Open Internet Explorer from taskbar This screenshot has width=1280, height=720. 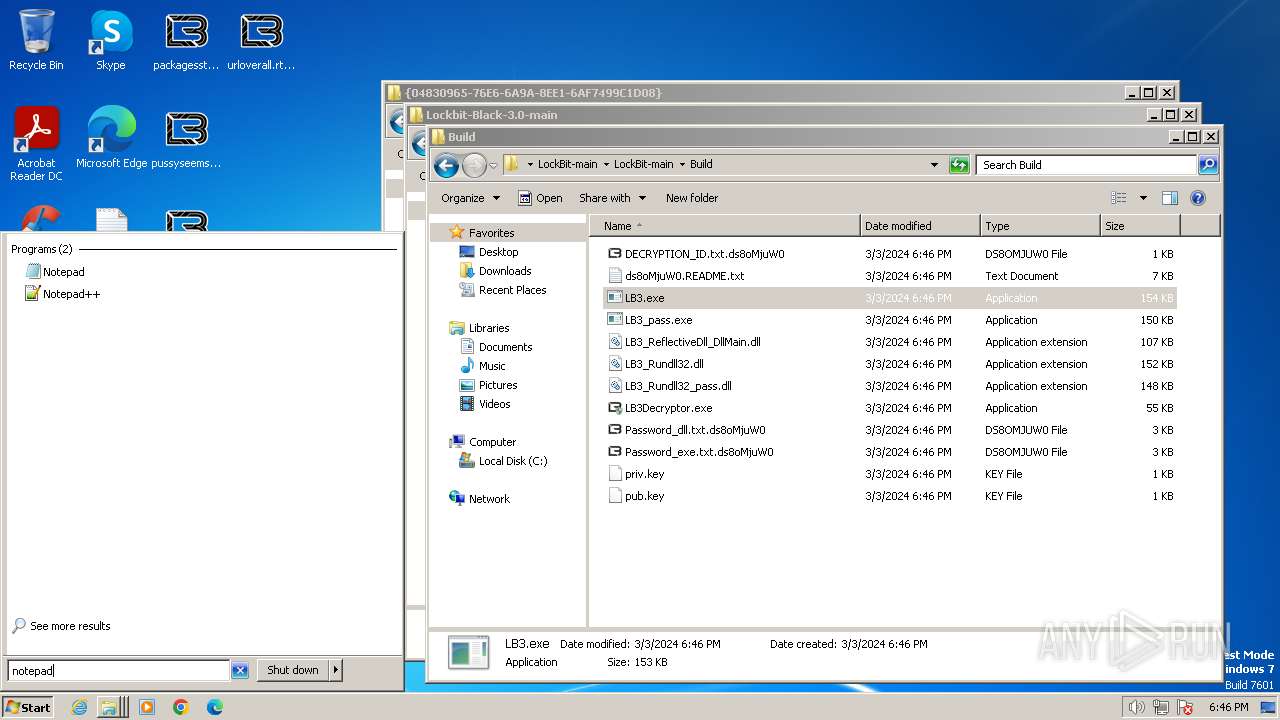80,707
